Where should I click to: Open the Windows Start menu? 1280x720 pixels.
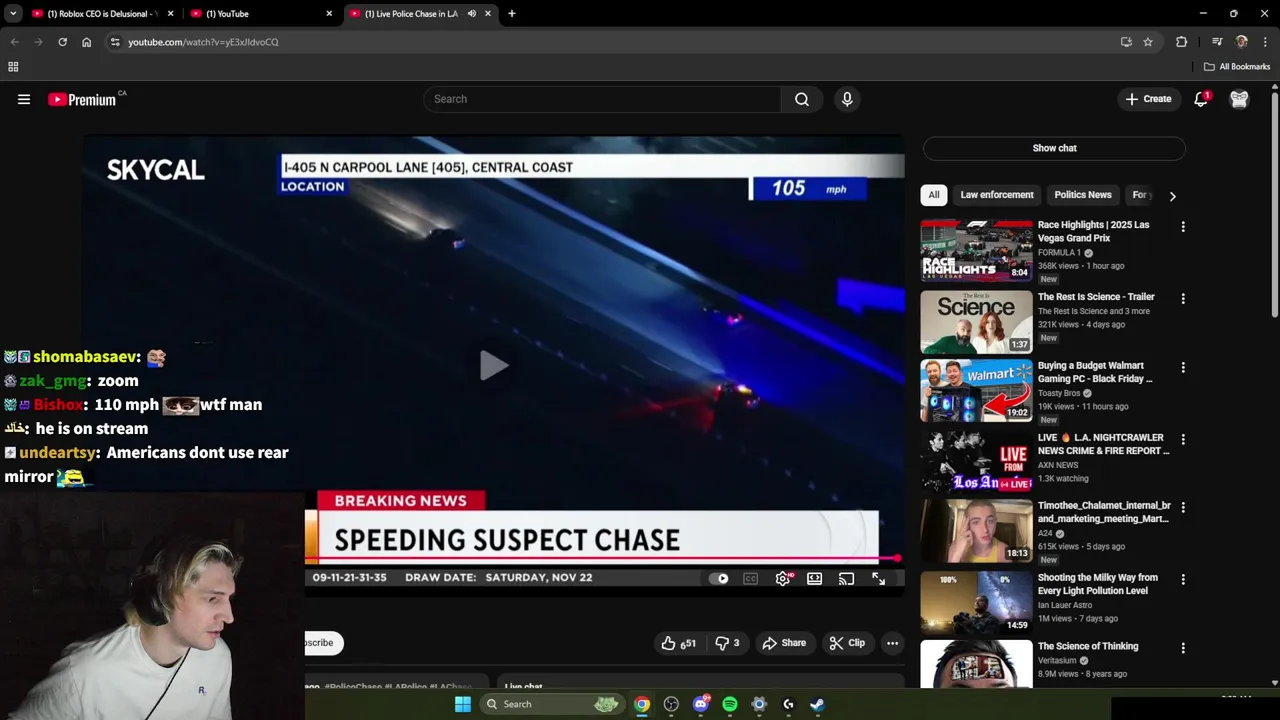(x=463, y=704)
